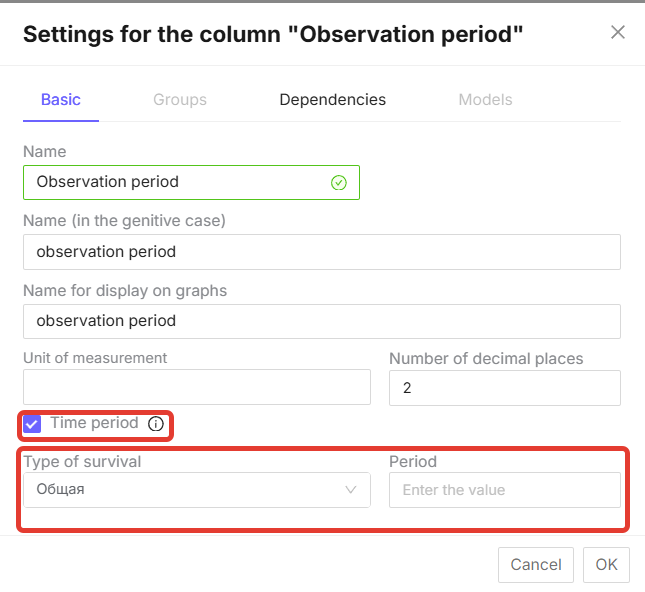Image resolution: width=645 pixels, height=592 pixels.
Task: Click Number of decimal places field
Action: (504, 388)
